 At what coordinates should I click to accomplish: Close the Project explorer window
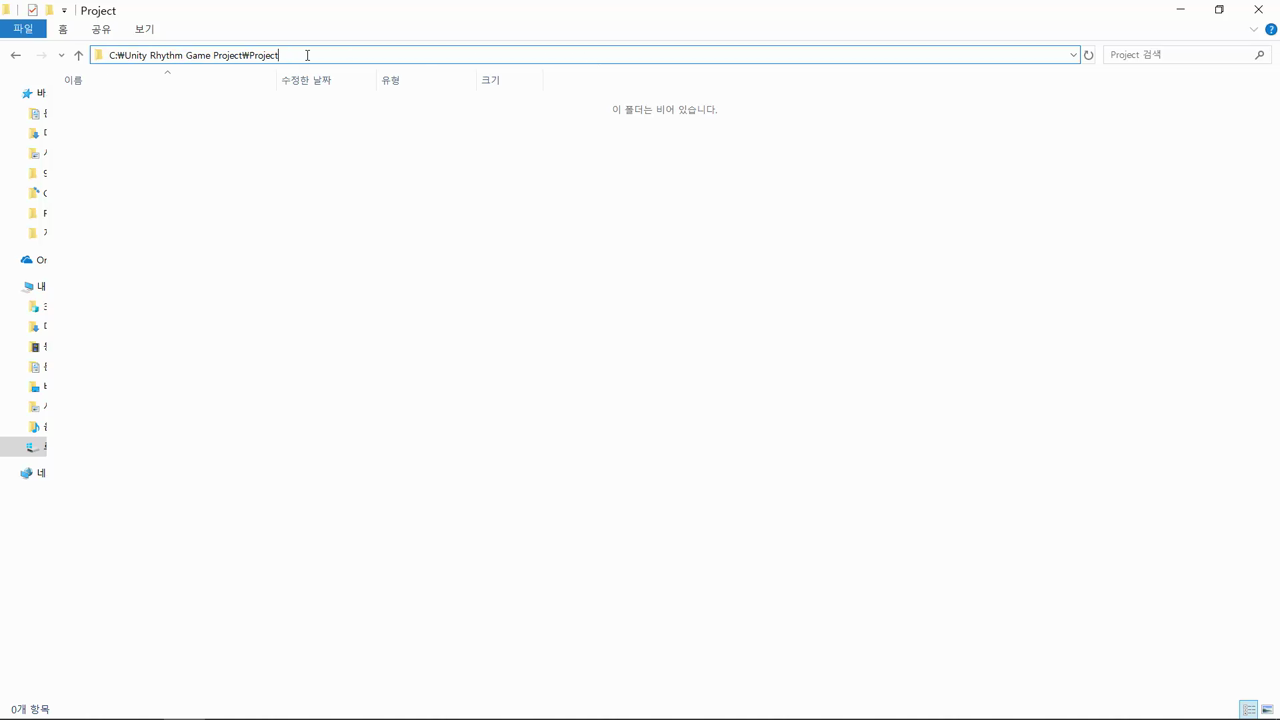pyautogui.click(x=1258, y=10)
